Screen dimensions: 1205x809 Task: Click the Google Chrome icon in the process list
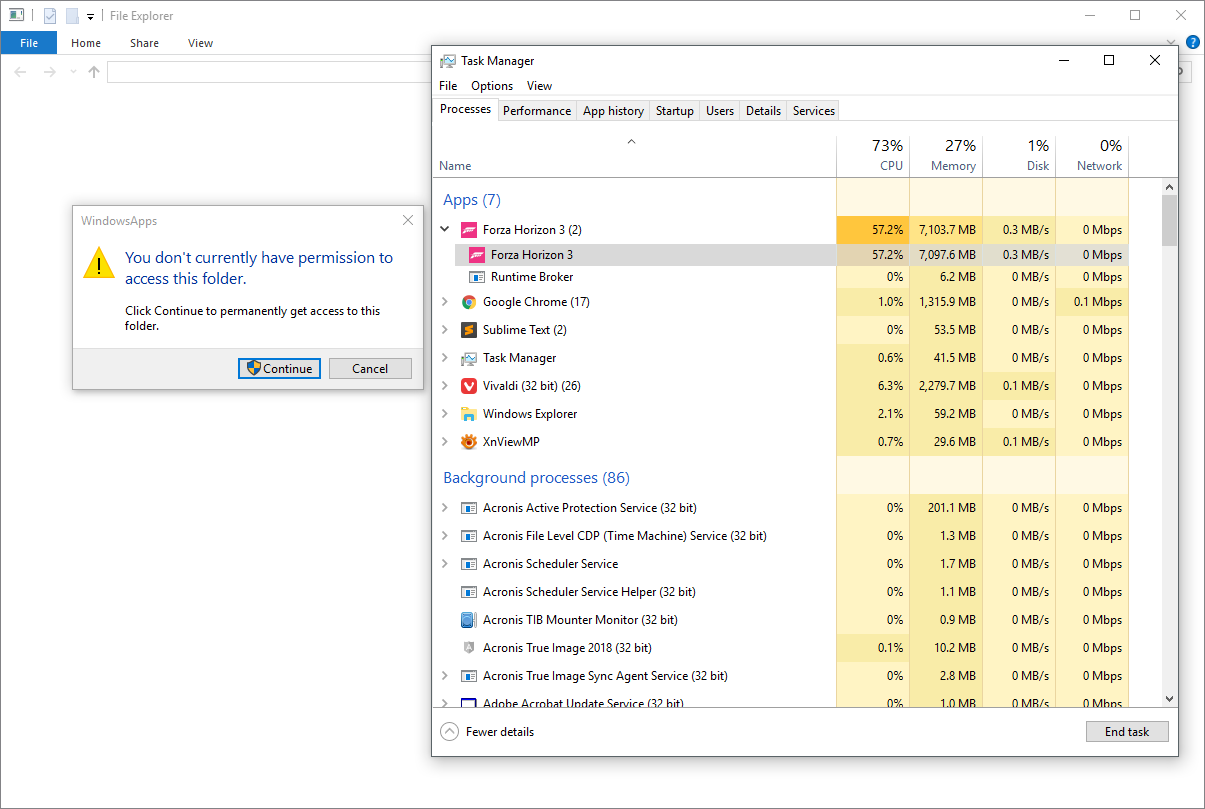click(468, 302)
